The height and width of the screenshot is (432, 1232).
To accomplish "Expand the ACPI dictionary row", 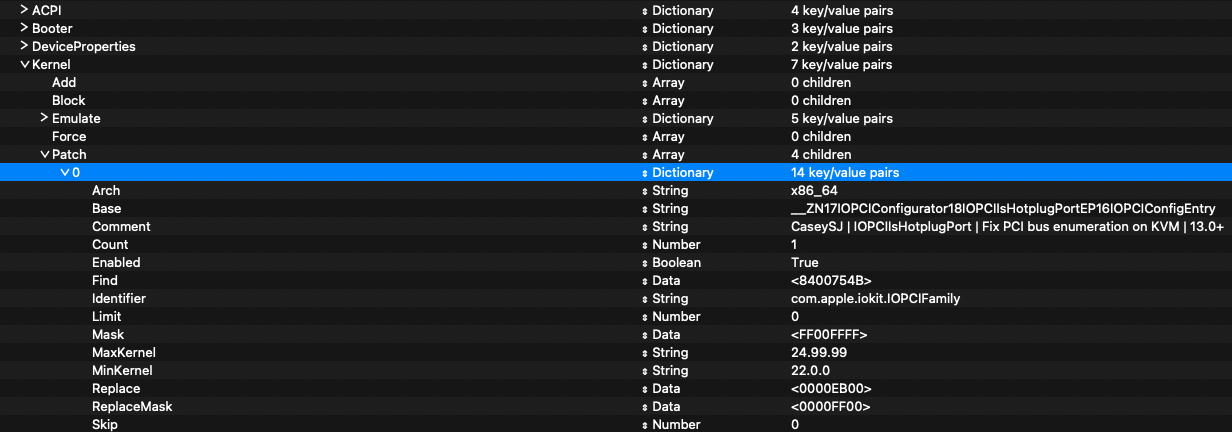I will [x=24, y=10].
